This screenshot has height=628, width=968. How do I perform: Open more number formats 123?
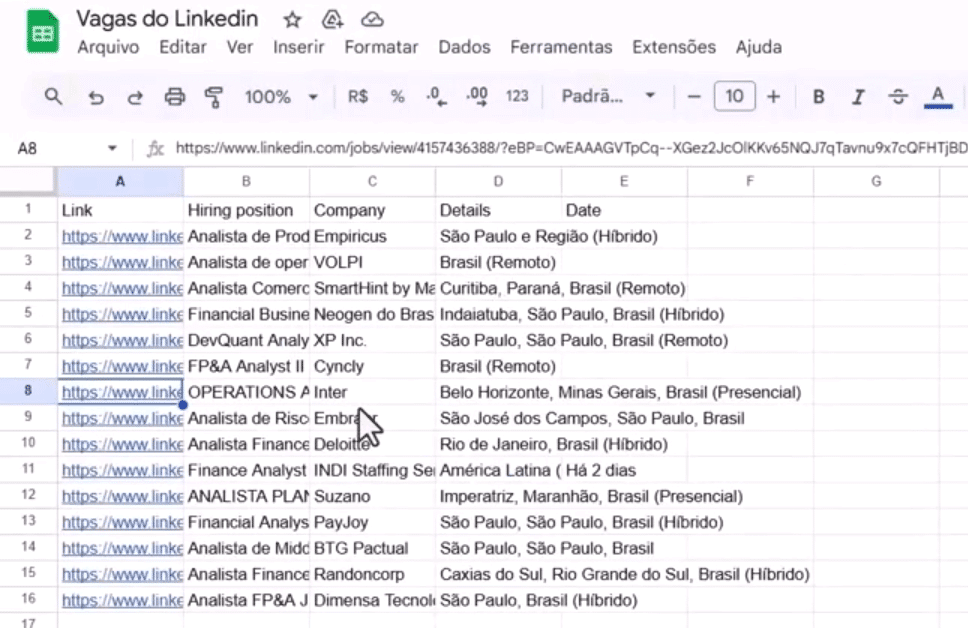517,96
